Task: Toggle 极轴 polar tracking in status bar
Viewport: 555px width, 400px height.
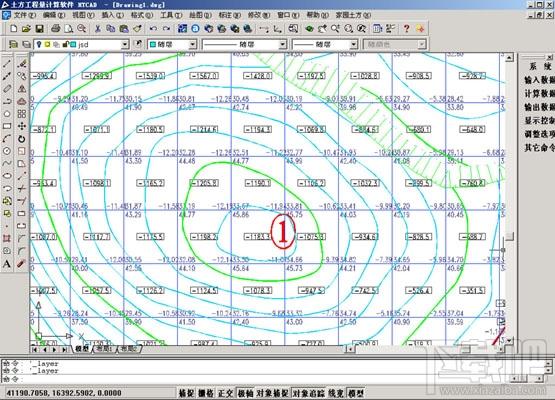Action: 245,393
